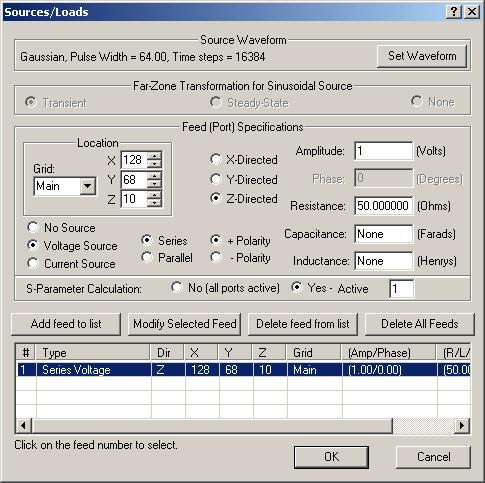The width and height of the screenshot is (485, 483).
Task: Click the Z location field
Action: tap(133, 199)
